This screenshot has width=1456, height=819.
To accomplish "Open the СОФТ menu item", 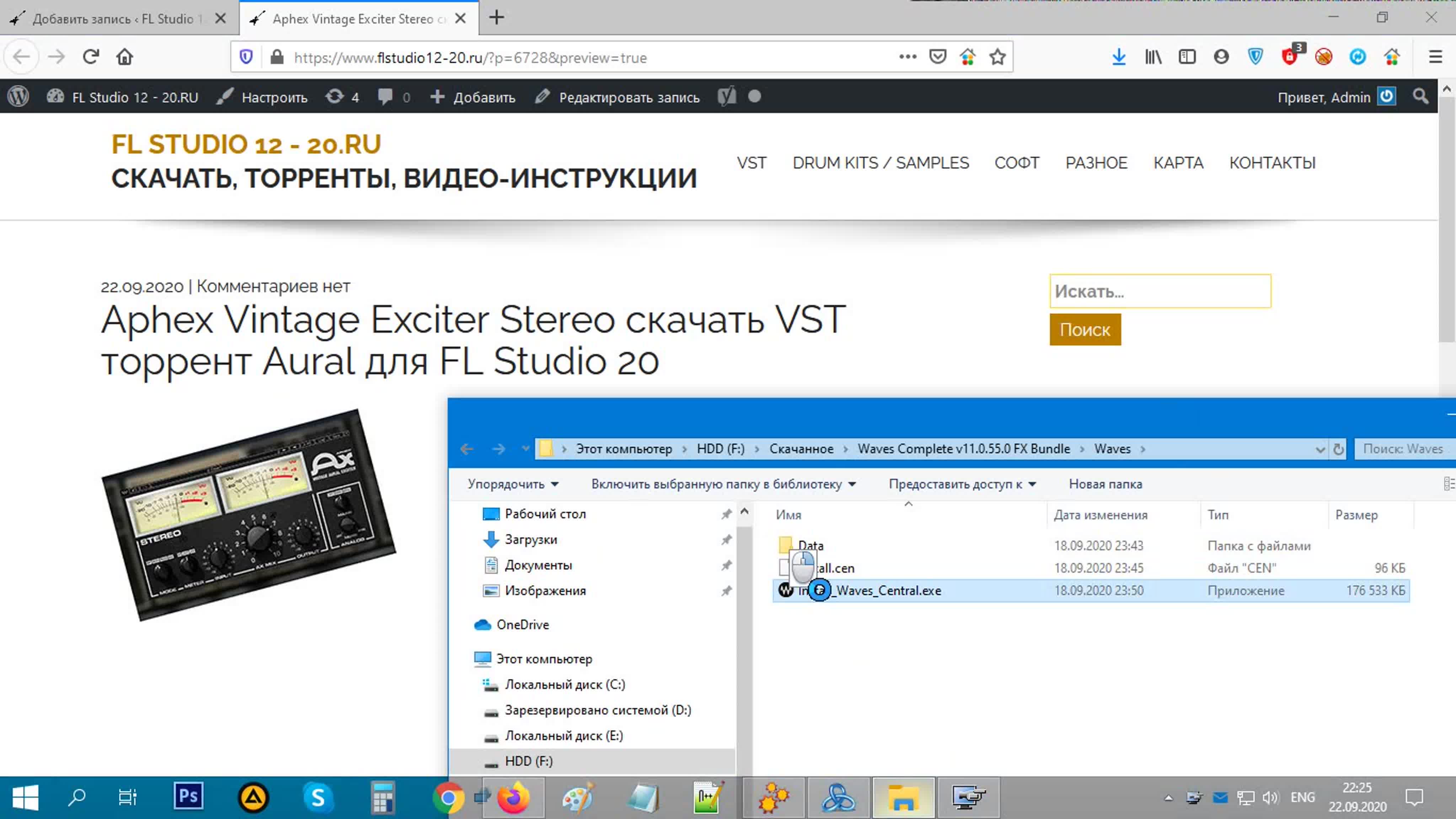I will tap(1017, 163).
